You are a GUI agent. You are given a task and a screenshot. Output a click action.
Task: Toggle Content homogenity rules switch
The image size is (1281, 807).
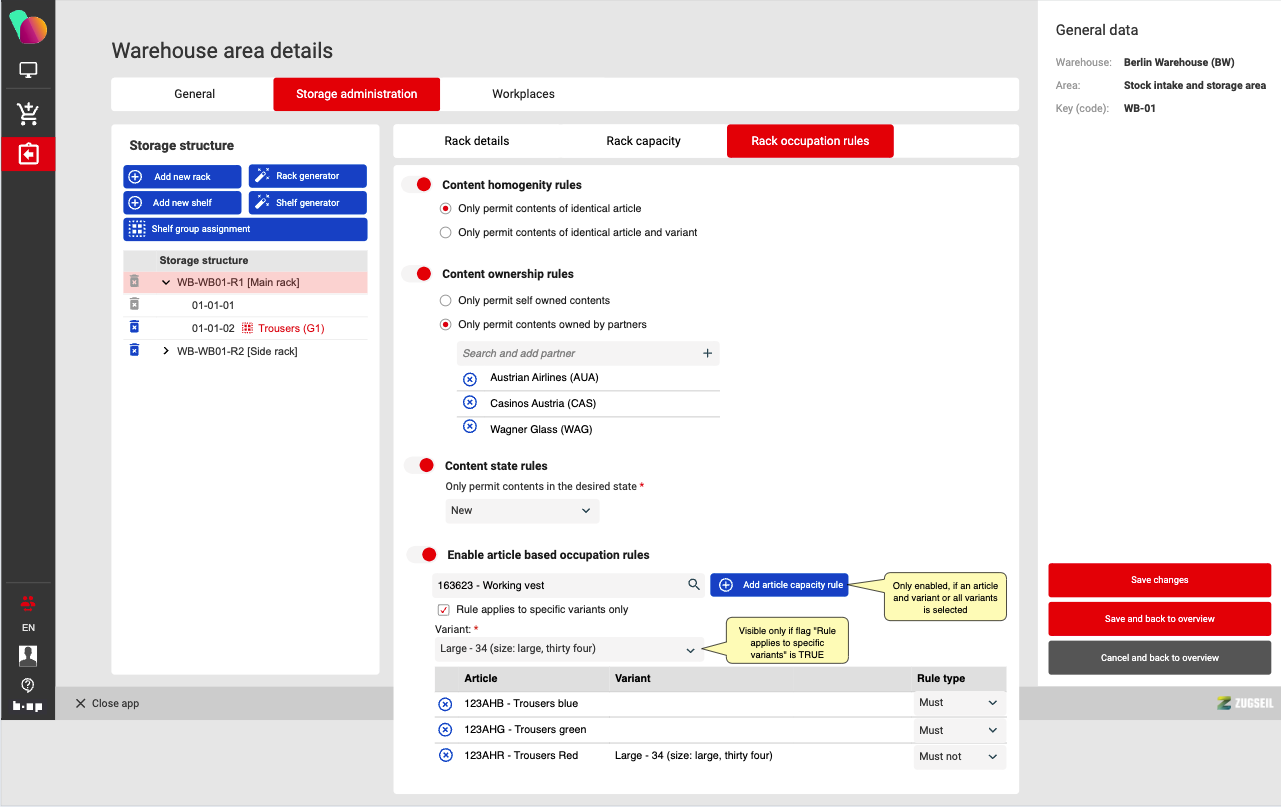(x=417, y=185)
